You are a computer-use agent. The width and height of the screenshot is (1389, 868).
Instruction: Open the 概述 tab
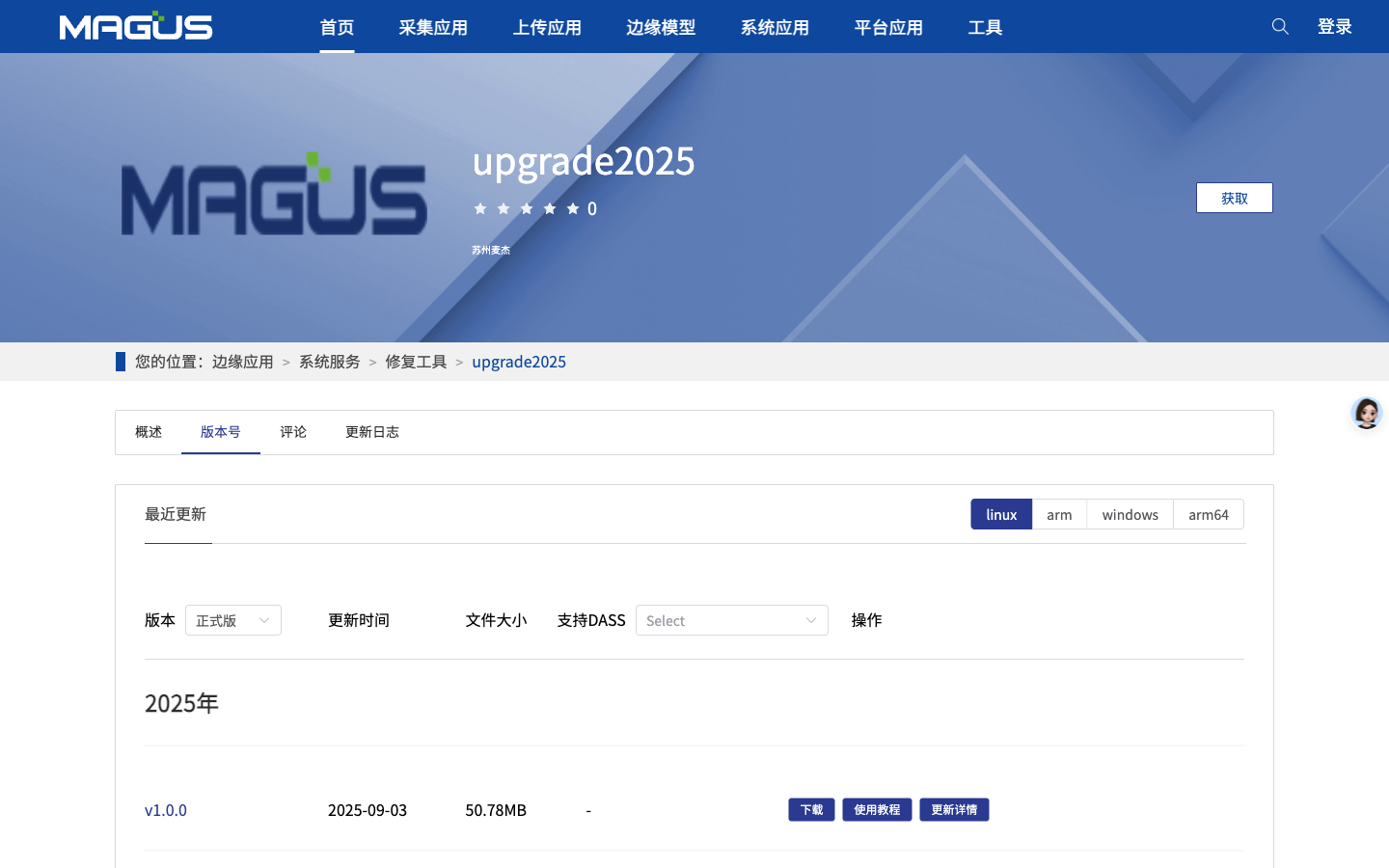149,432
